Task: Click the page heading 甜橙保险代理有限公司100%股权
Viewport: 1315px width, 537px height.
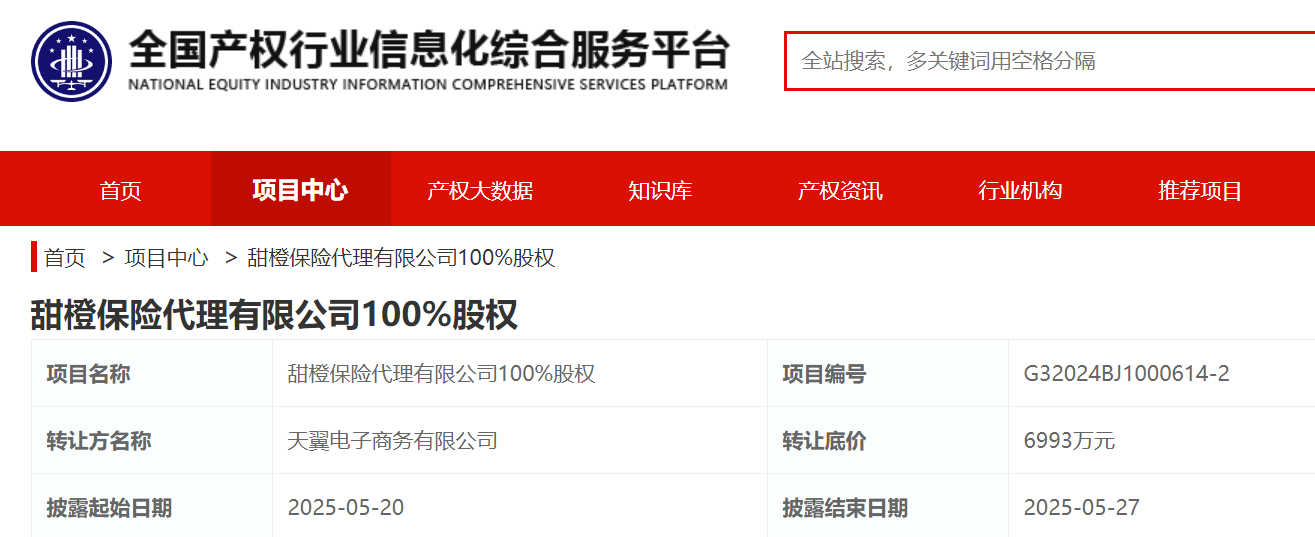Action: [x=274, y=315]
